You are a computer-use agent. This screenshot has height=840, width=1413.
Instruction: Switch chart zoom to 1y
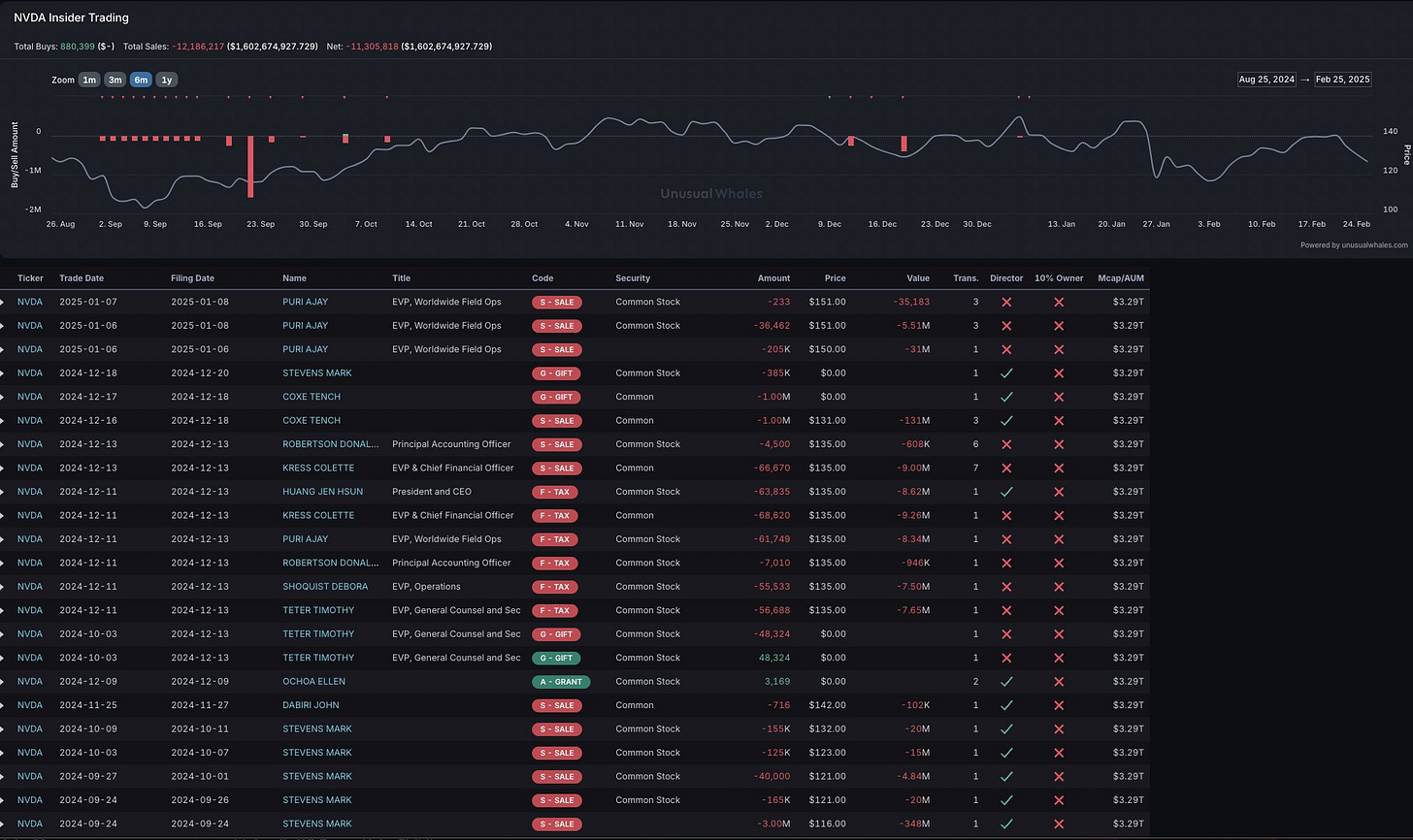(167, 80)
